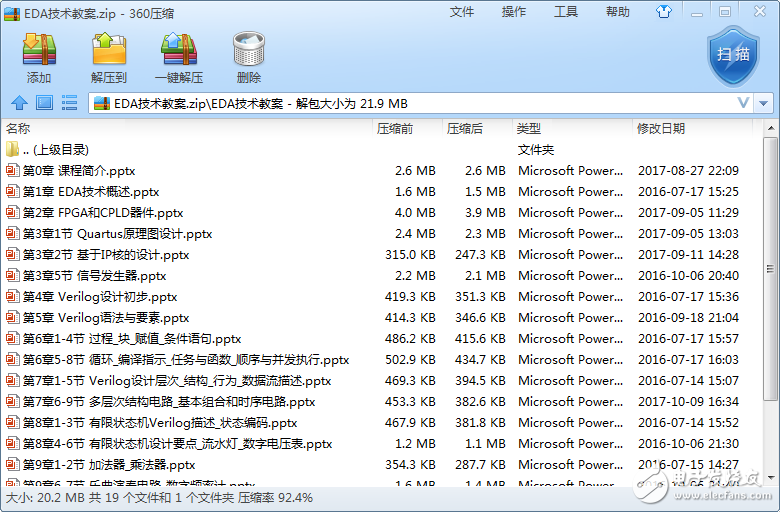Viewport: 780px width, 512px height.
Task: Switch to the large icon view
Action: 44,103
